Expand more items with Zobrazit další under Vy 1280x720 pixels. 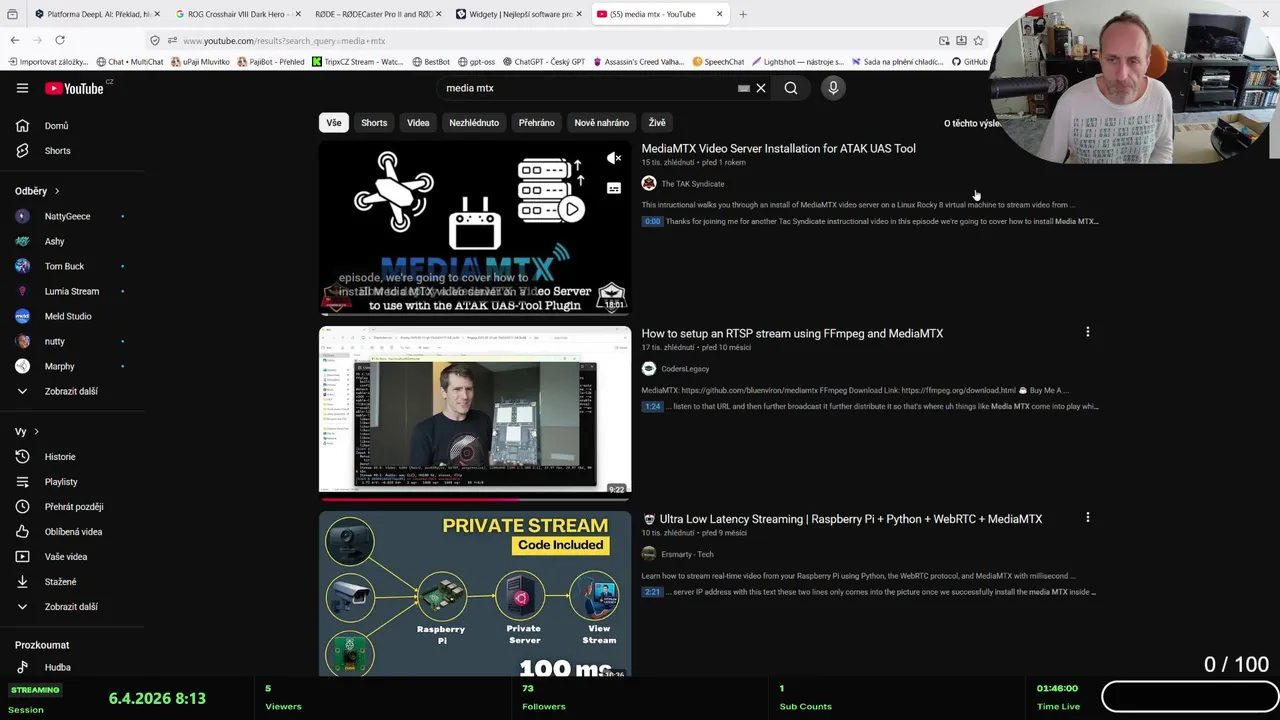(x=71, y=607)
